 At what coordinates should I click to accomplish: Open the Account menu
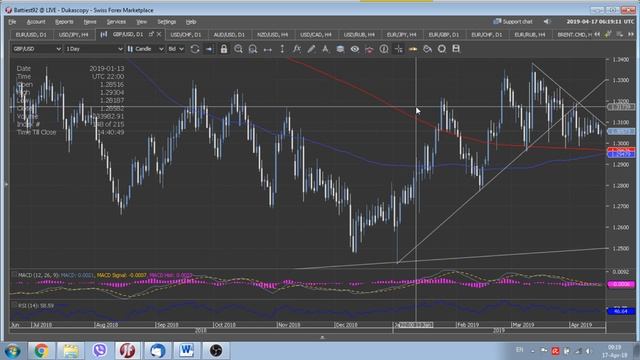coord(36,22)
